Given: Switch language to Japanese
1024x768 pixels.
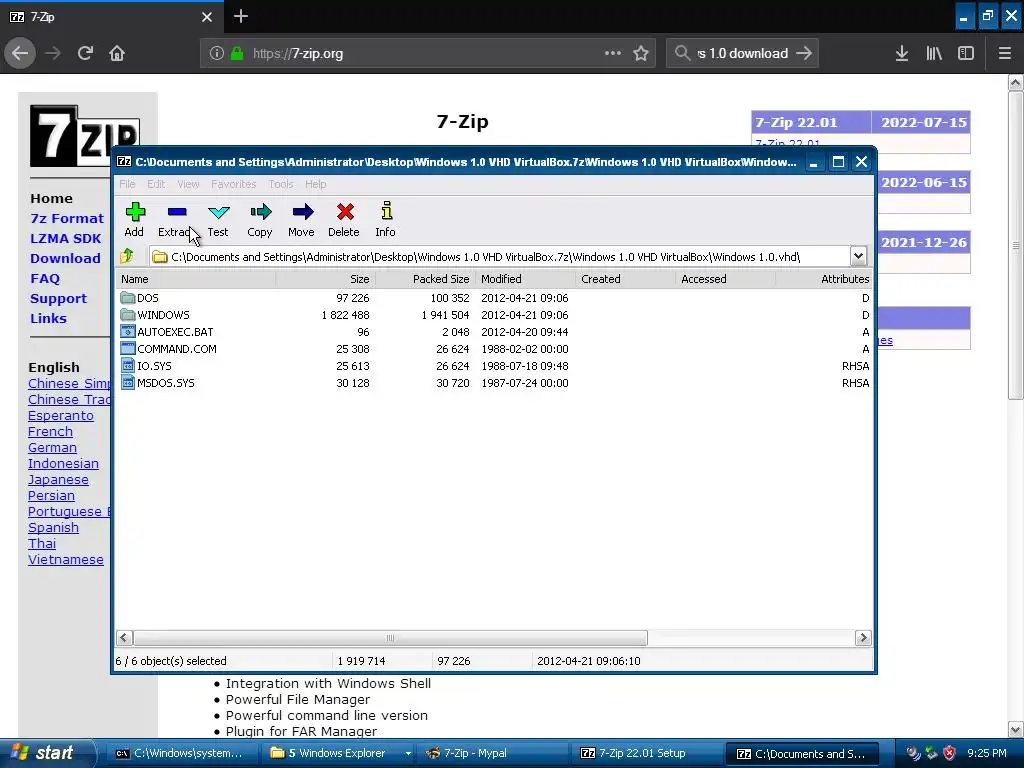Looking at the screenshot, I should (x=58, y=480).
